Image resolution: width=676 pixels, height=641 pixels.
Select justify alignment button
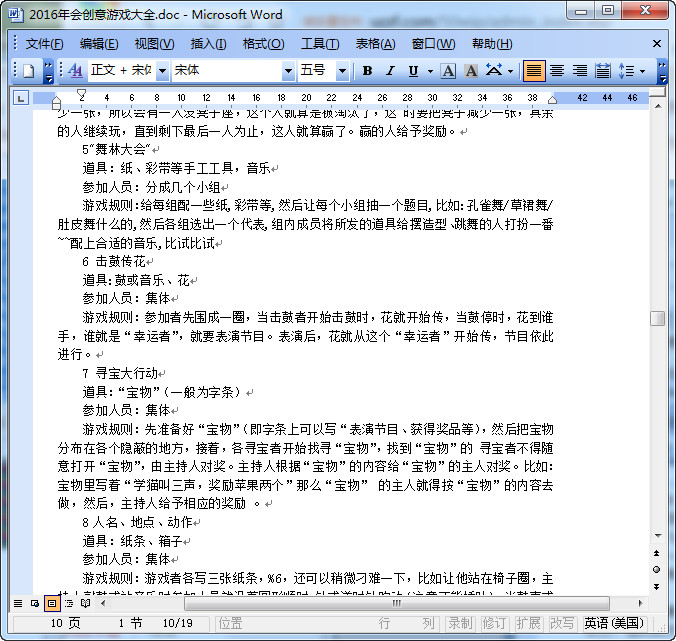[534, 71]
